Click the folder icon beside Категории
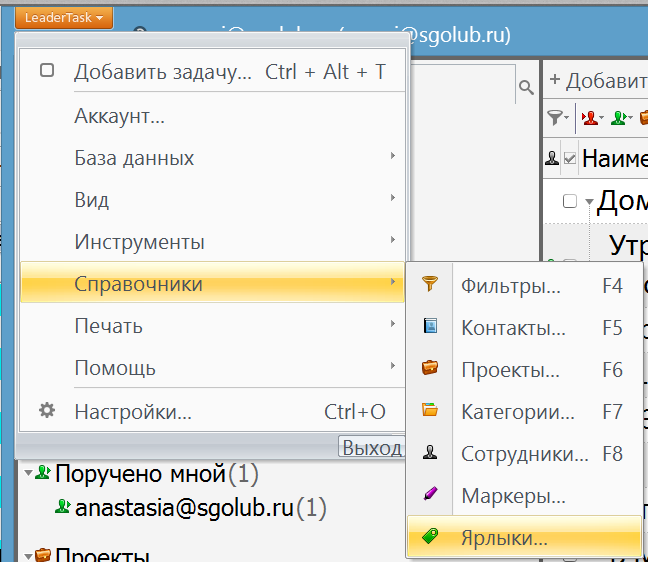 [x=430, y=411]
